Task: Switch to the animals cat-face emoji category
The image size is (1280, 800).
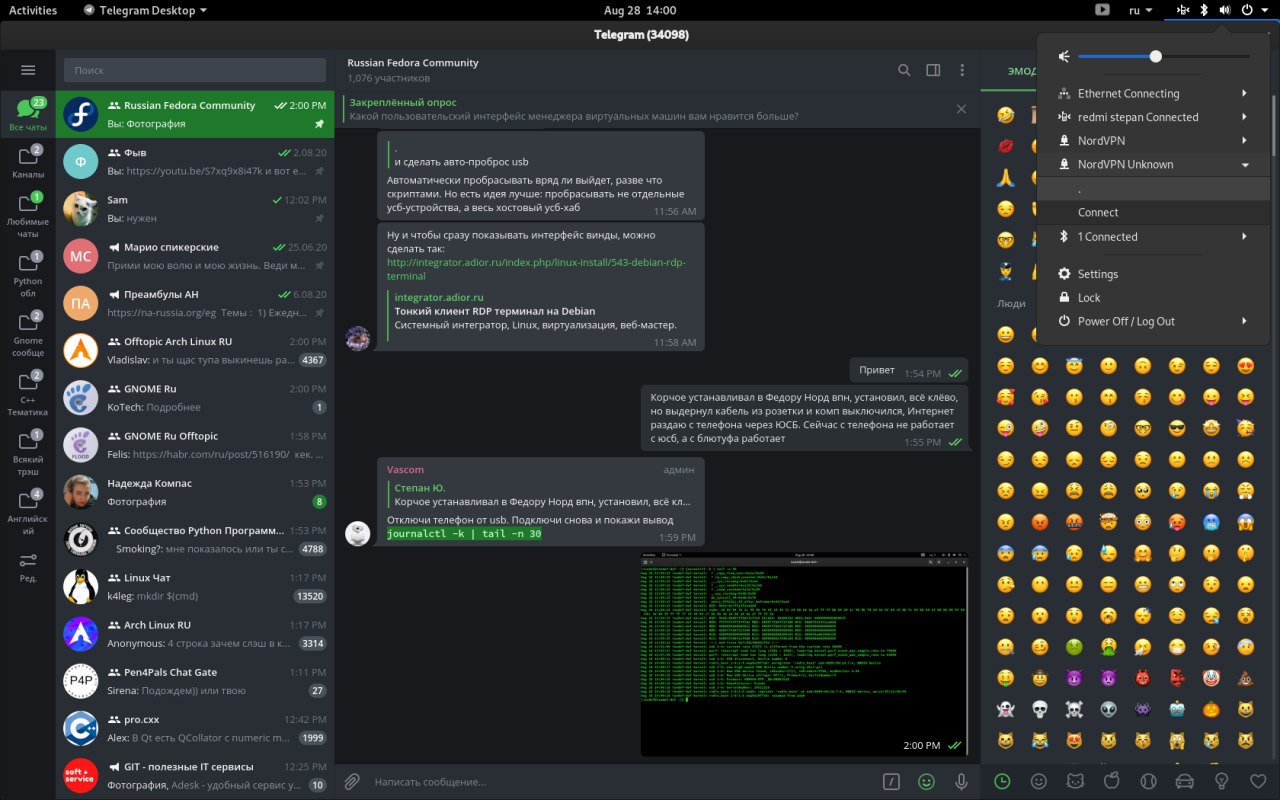Action: point(1075,781)
